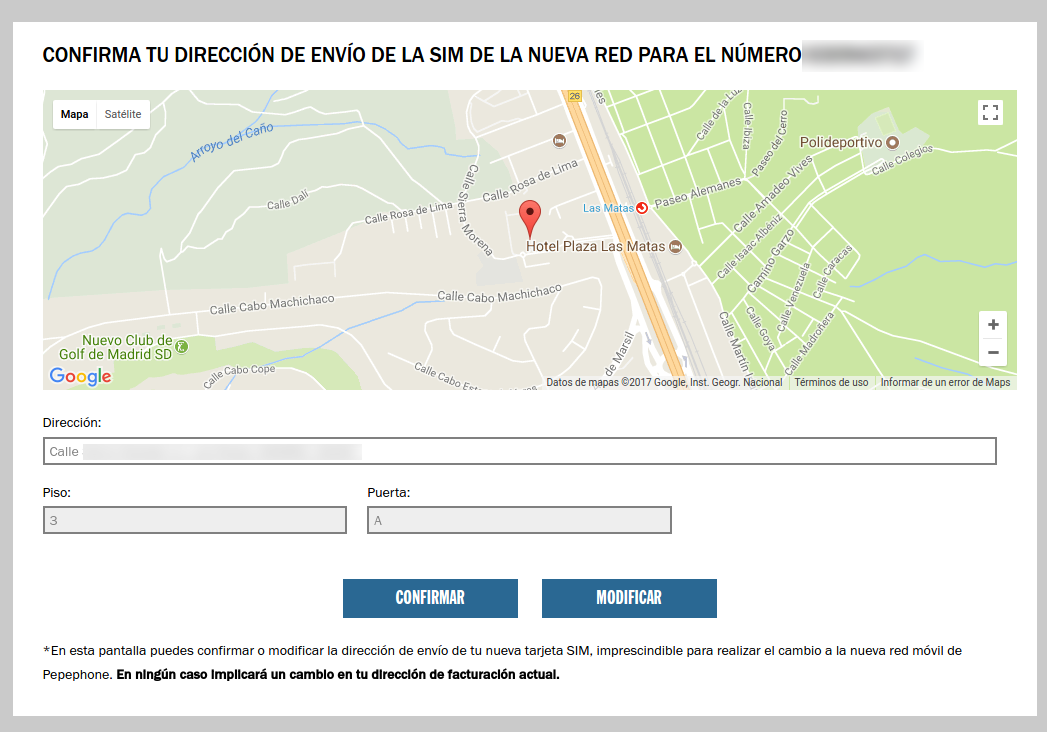Open Informar de un error de Maps link
The height and width of the screenshot is (732, 1047).
pyautogui.click(x=945, y=382)
